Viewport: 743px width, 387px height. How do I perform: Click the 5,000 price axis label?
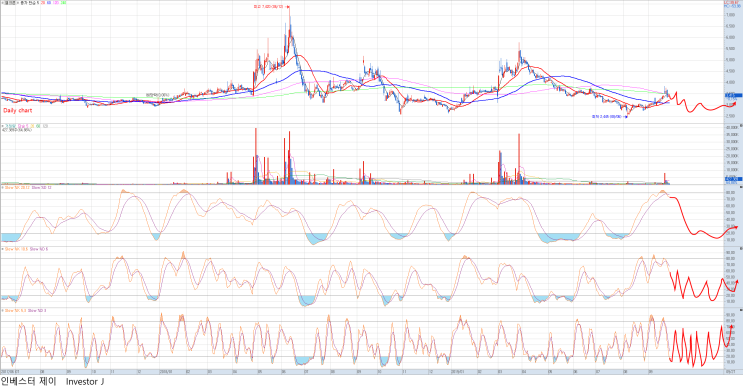730,60
